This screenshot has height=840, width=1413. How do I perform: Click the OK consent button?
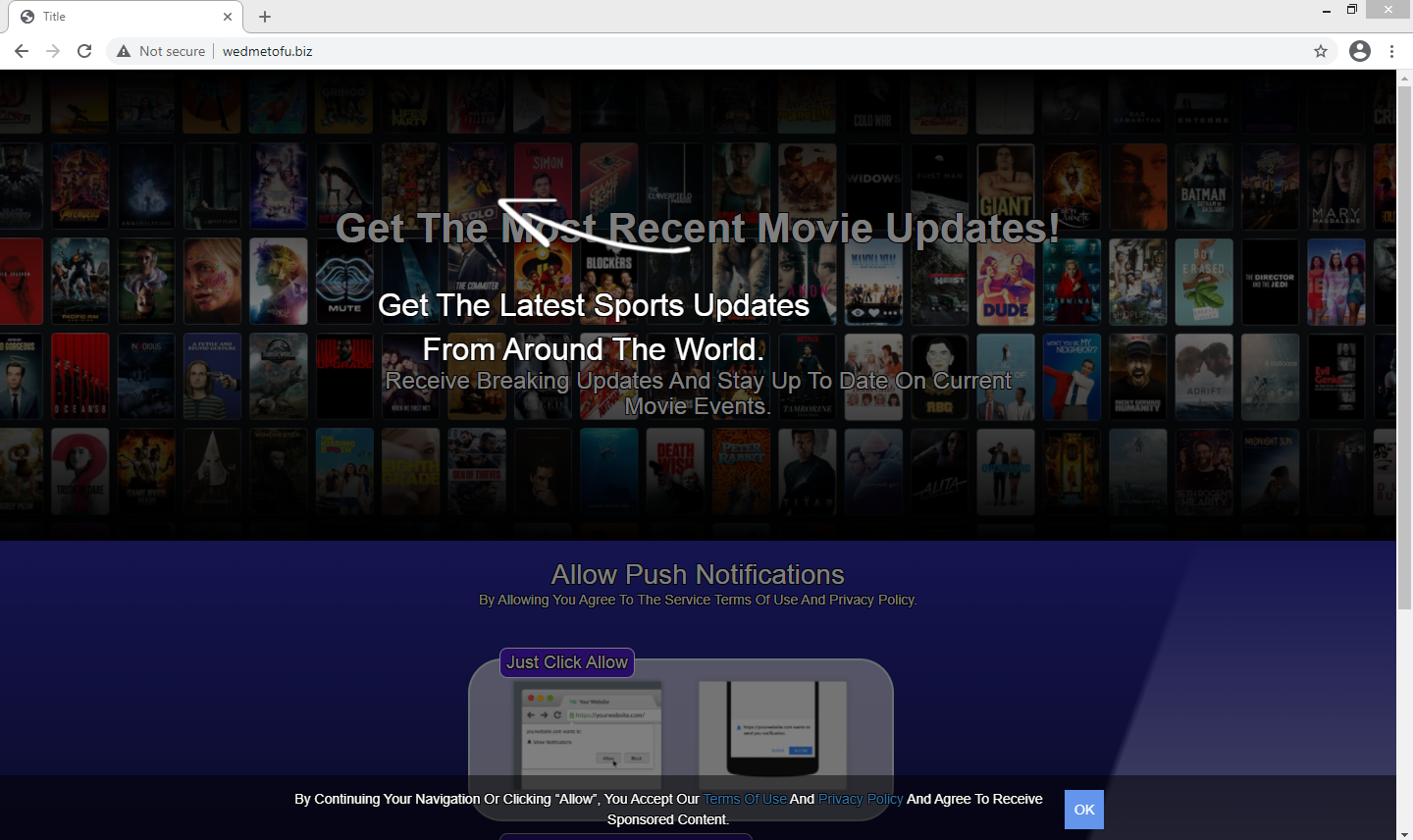[1084, 810]
